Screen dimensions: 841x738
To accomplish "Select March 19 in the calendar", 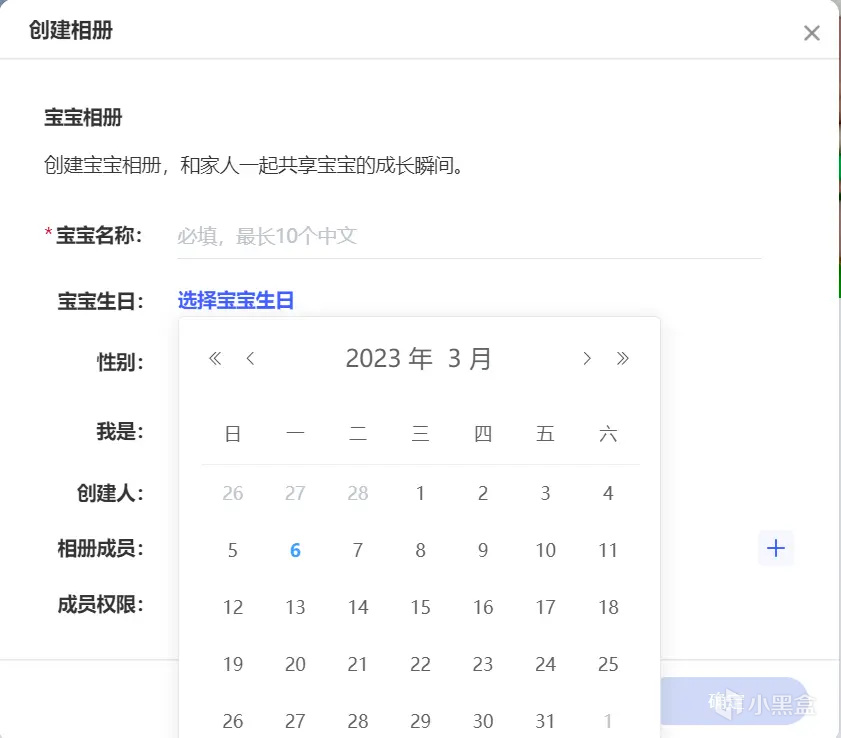I will click(x=233, y=665).
